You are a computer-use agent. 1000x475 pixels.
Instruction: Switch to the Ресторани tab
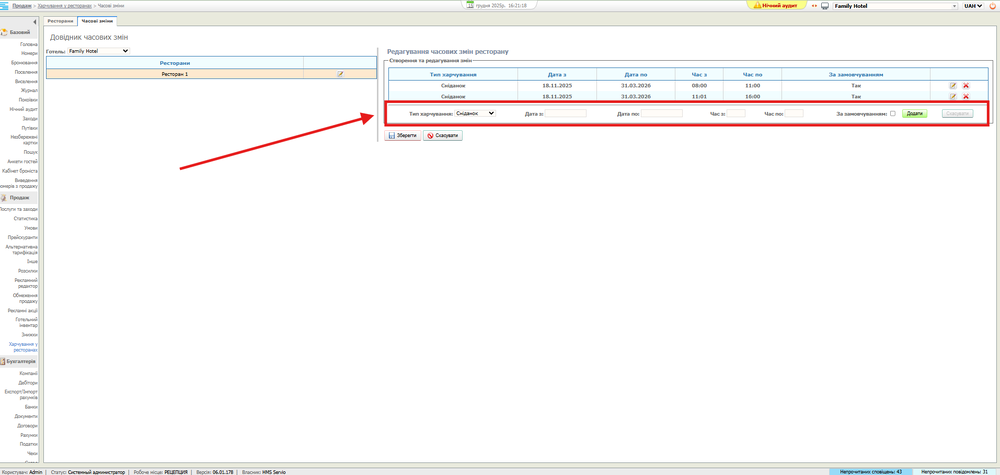(x=60, y=21)
